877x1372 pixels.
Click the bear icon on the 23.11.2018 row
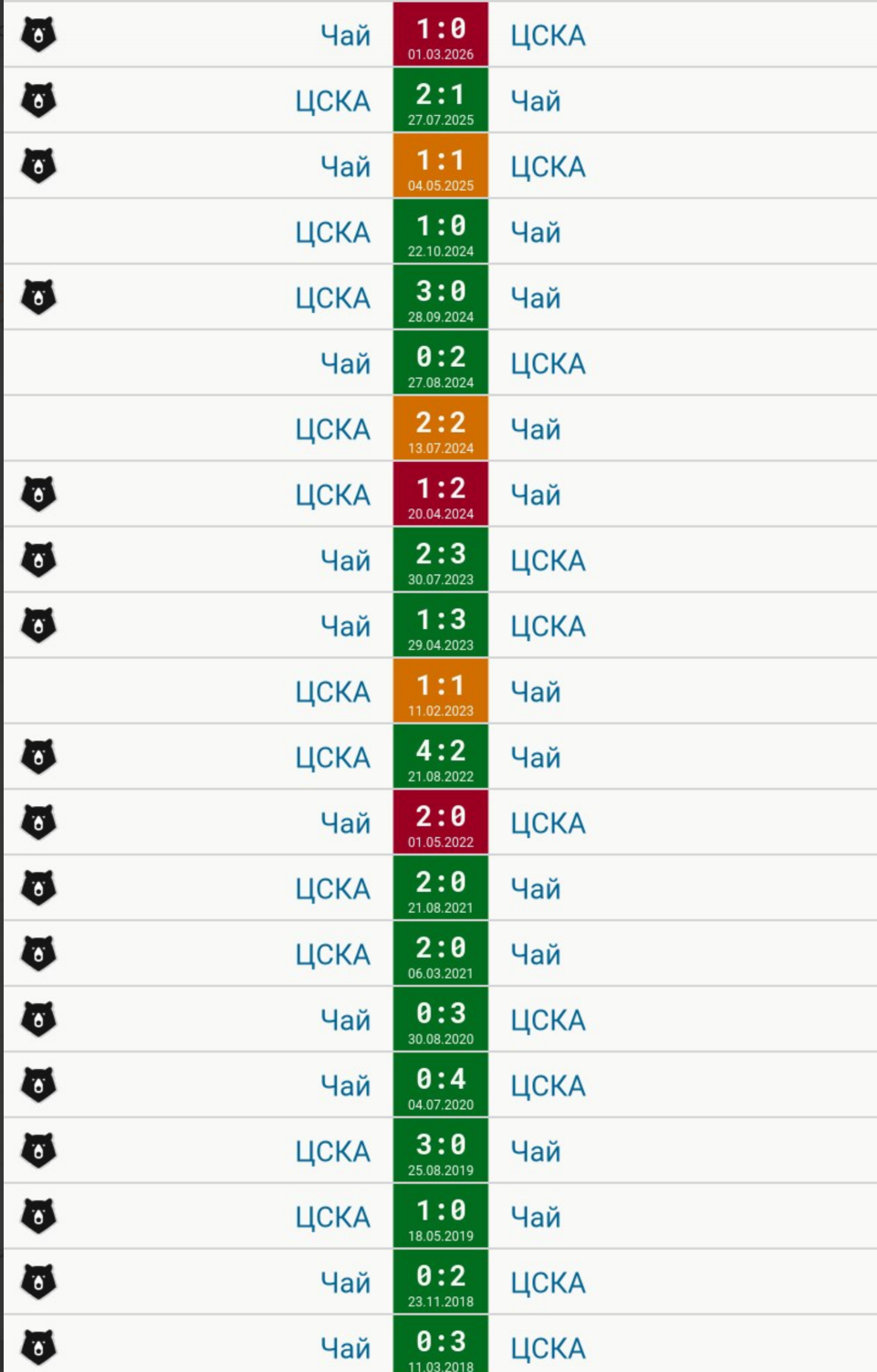coord(38,1282)
